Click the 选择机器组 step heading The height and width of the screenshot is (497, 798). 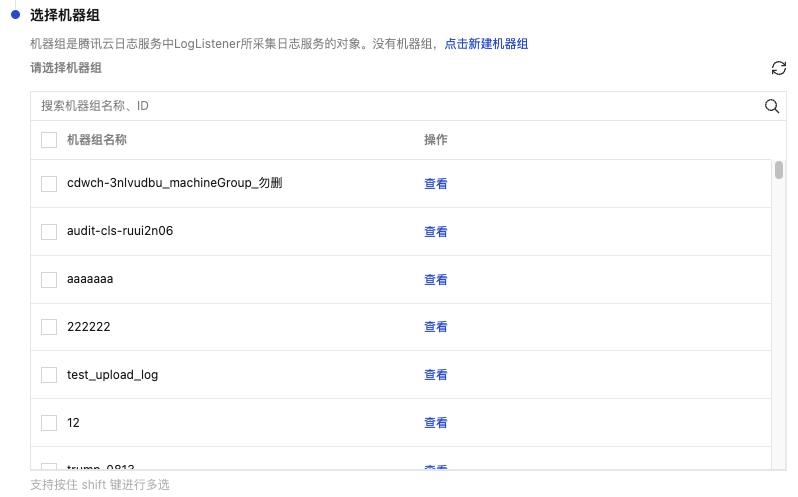[x=65, y=15]
